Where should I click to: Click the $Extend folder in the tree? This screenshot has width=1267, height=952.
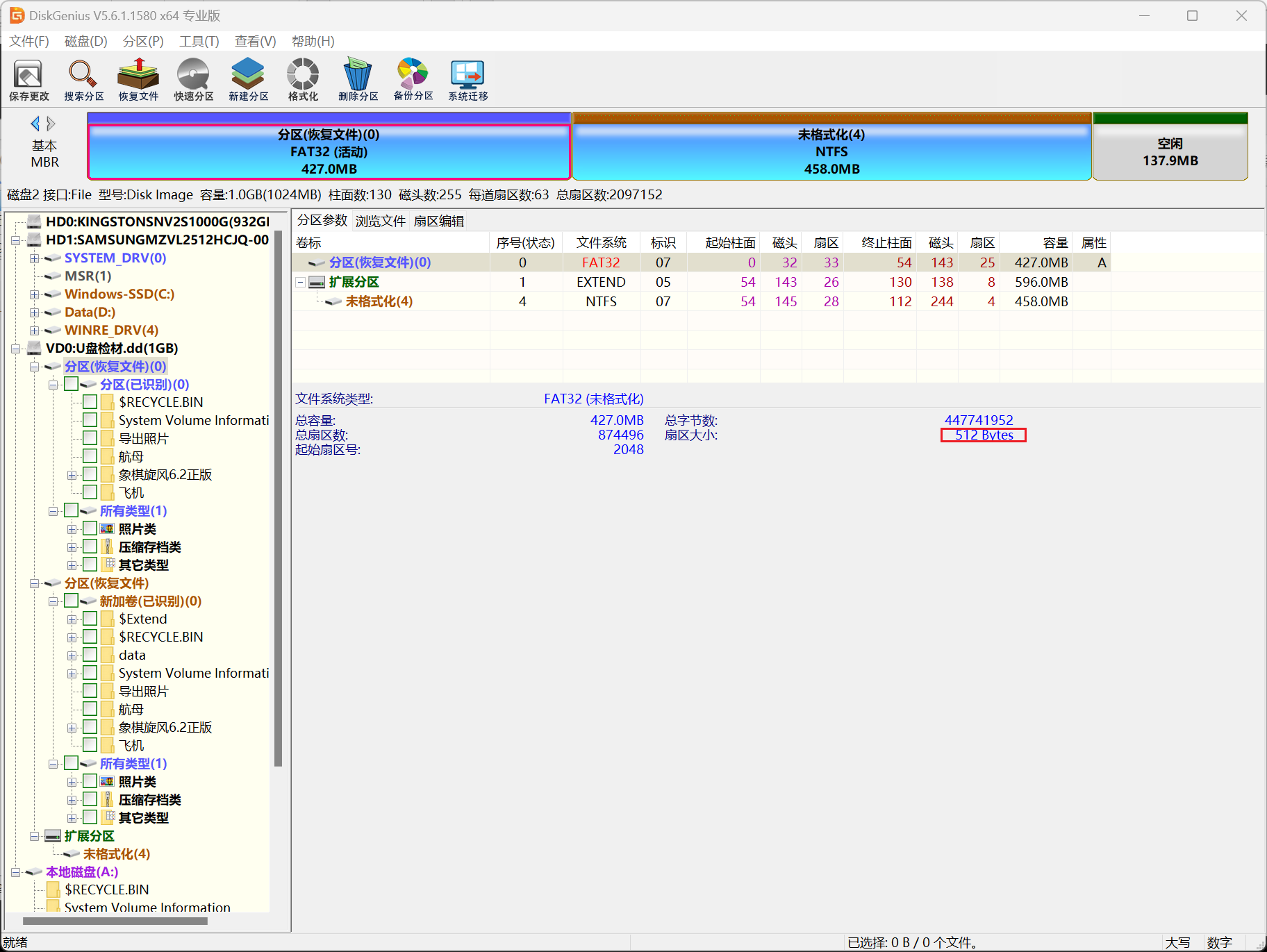(143, 619)
